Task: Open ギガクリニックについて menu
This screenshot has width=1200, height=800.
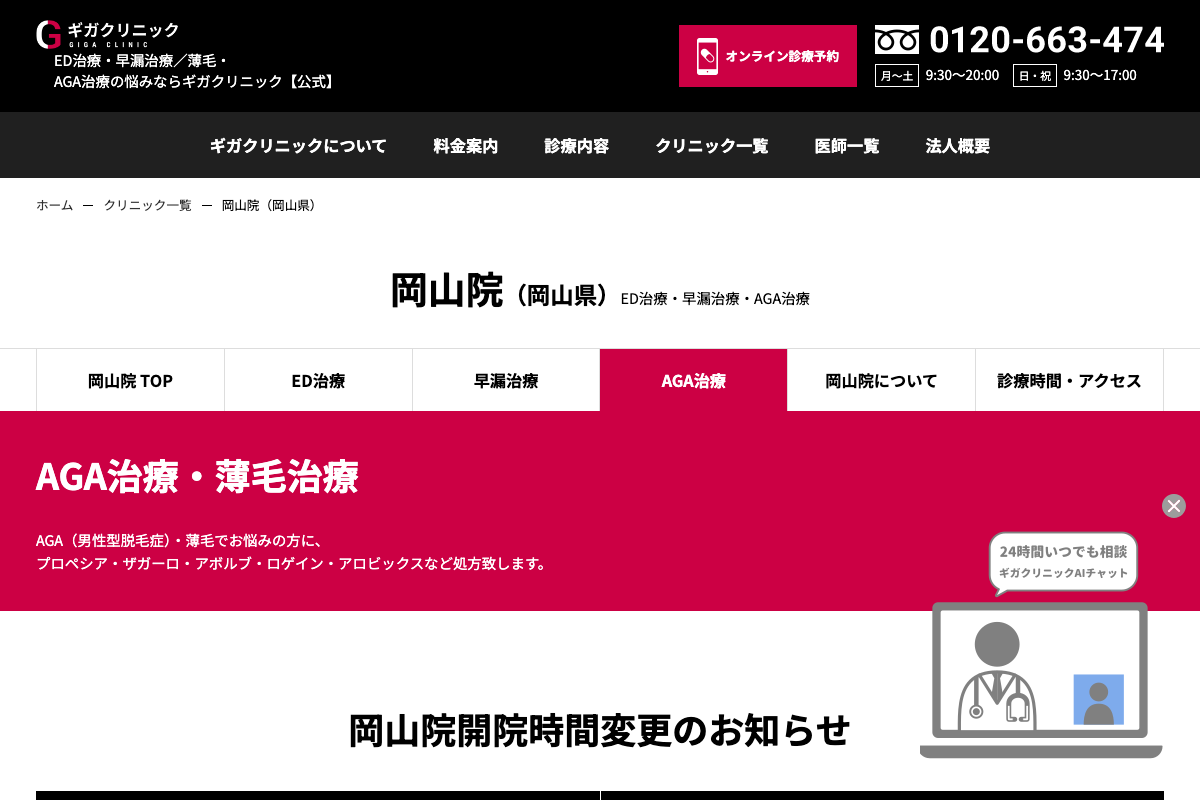Action: 298,146
